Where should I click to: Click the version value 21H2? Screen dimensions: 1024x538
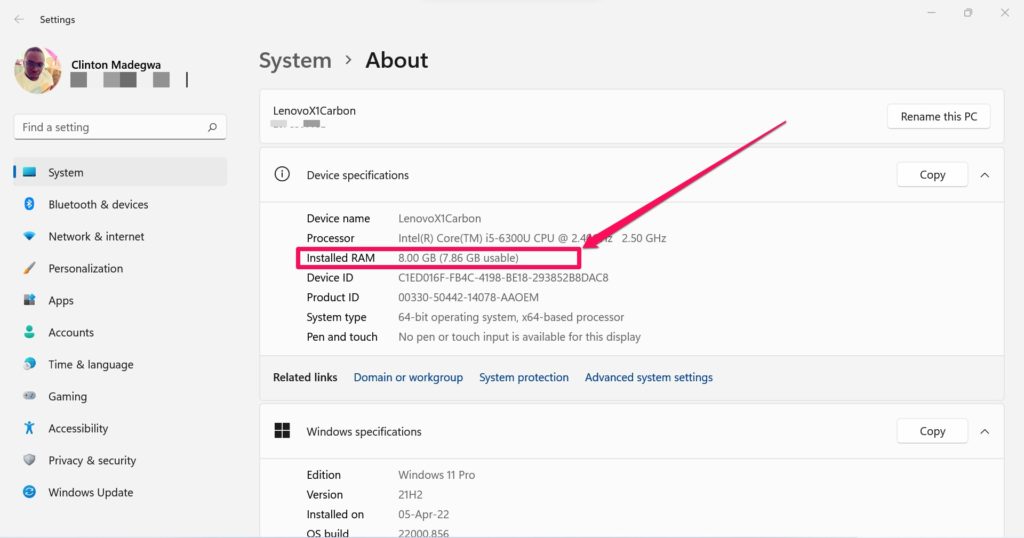410,494
